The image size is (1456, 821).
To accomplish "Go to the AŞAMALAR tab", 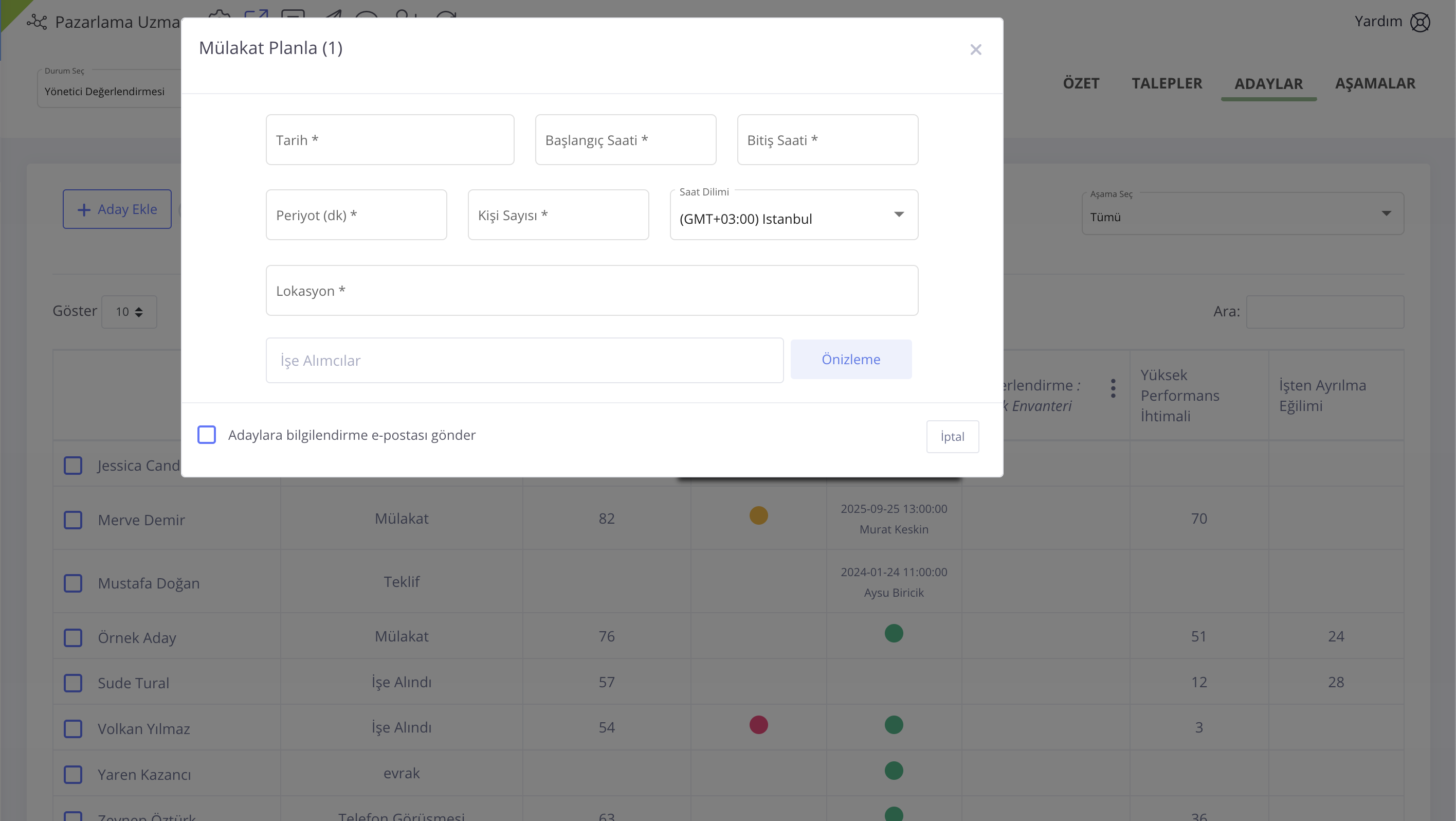I will (x=1375, y=84).
